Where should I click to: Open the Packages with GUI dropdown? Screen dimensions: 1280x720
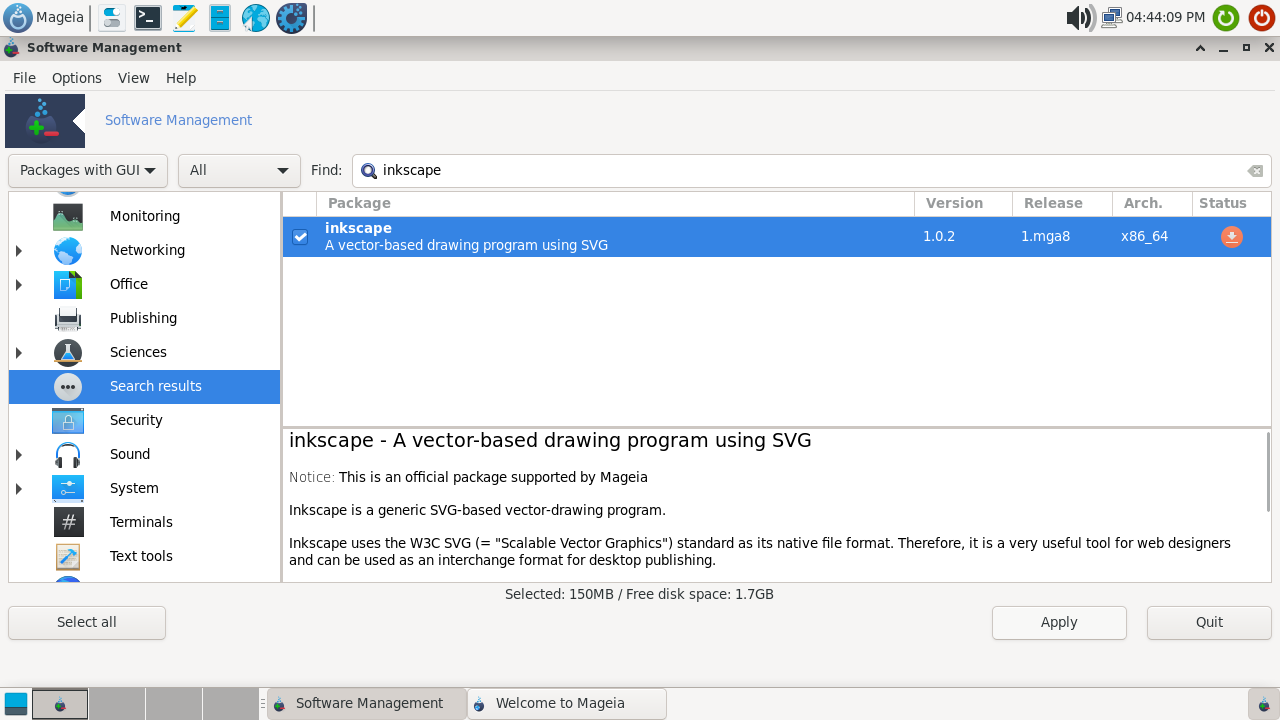87,171
